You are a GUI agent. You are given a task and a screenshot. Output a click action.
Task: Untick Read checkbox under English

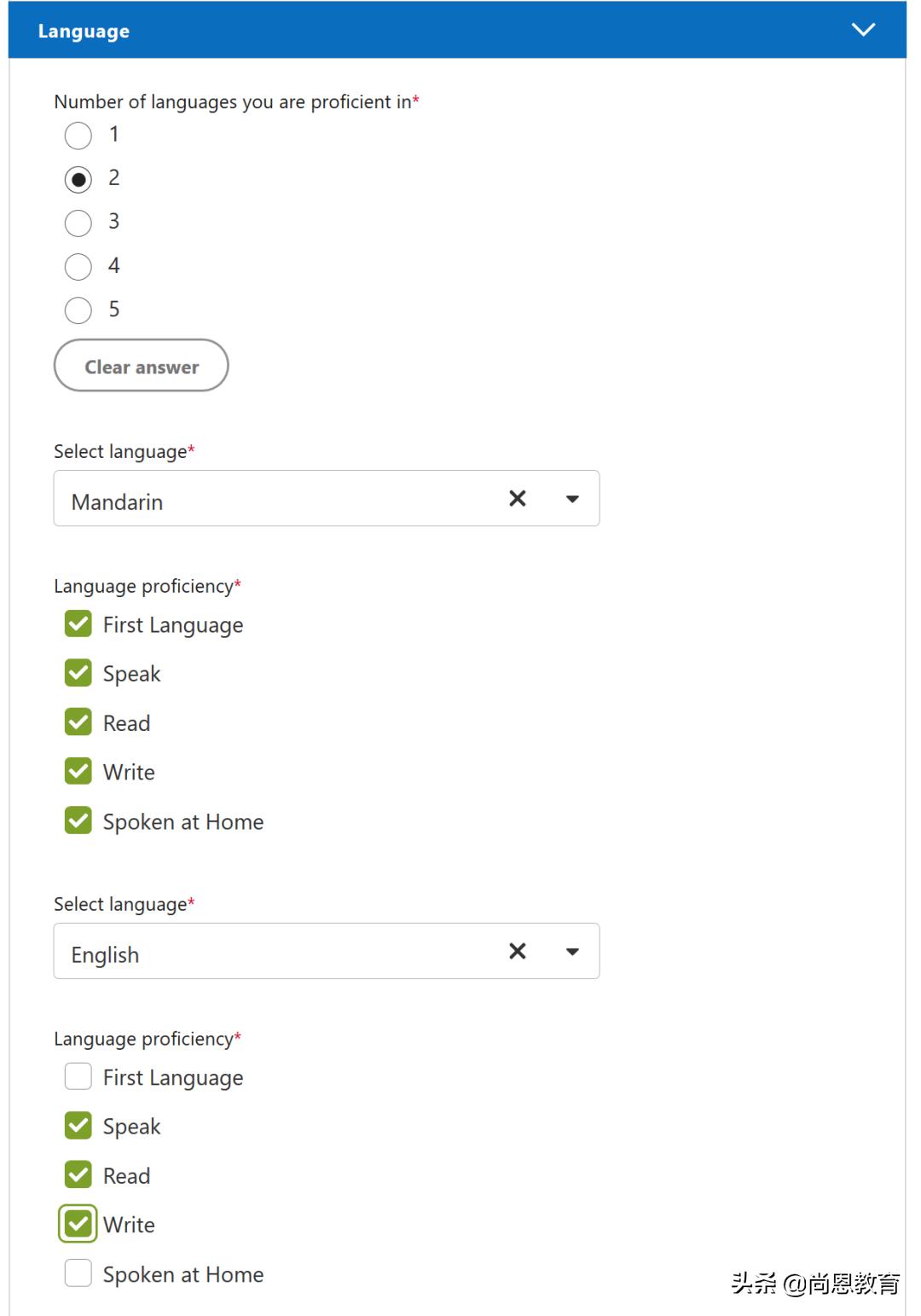pyautogui.click(x=78, y=1175)
